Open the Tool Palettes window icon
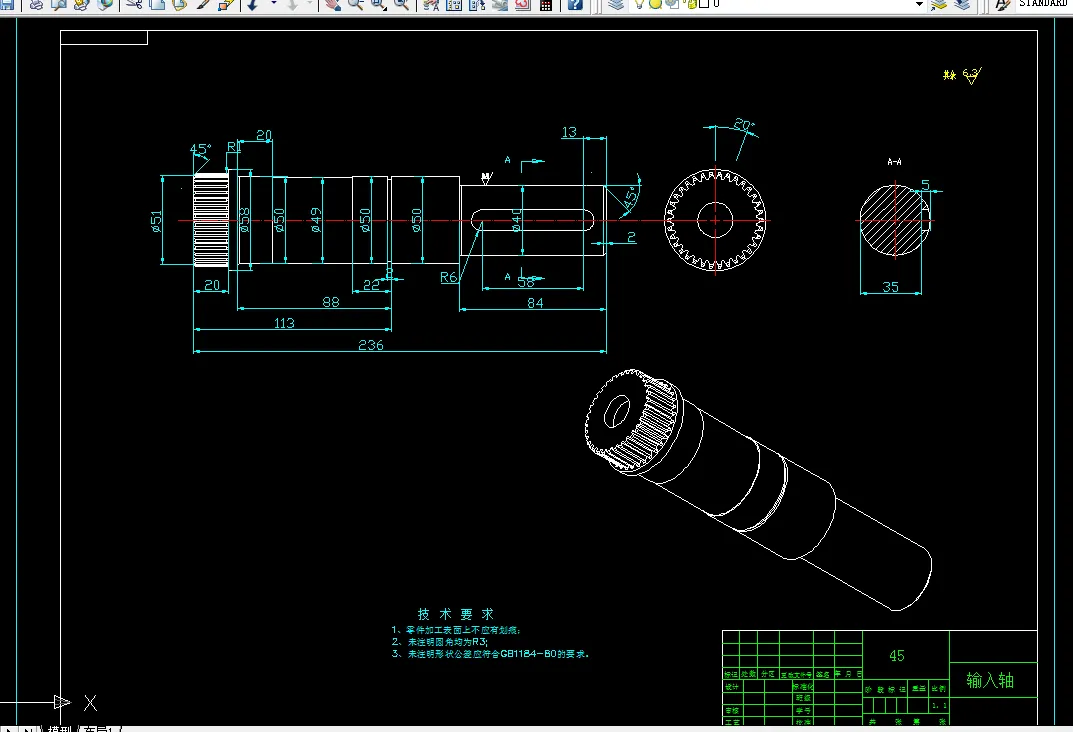 pos(477,4)
